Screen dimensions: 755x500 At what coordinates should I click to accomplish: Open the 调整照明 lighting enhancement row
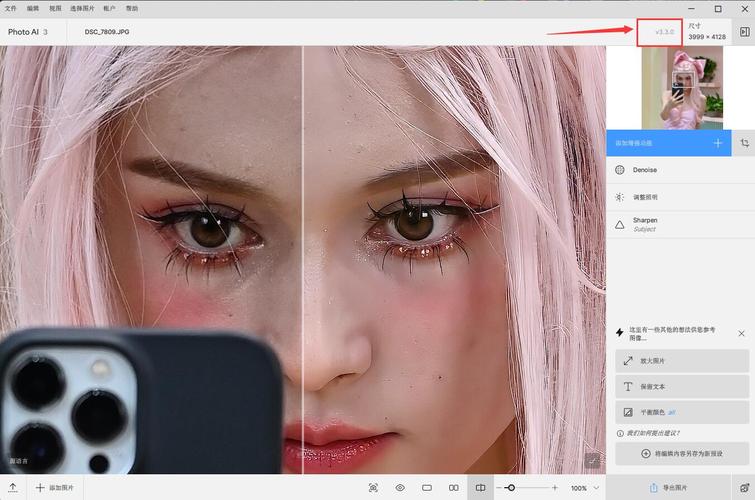[680, 197]
